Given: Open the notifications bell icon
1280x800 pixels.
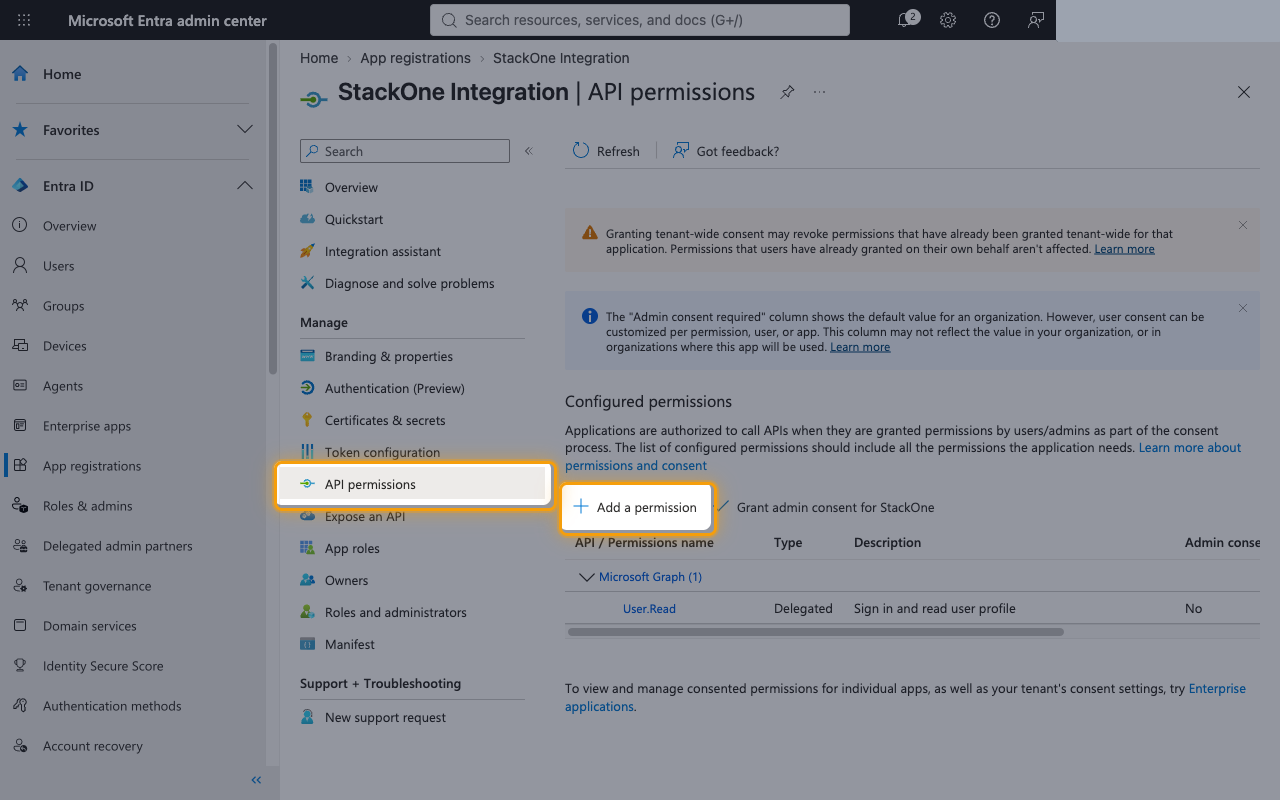Looking at the screenshot, I should click(x=906, y=20).
